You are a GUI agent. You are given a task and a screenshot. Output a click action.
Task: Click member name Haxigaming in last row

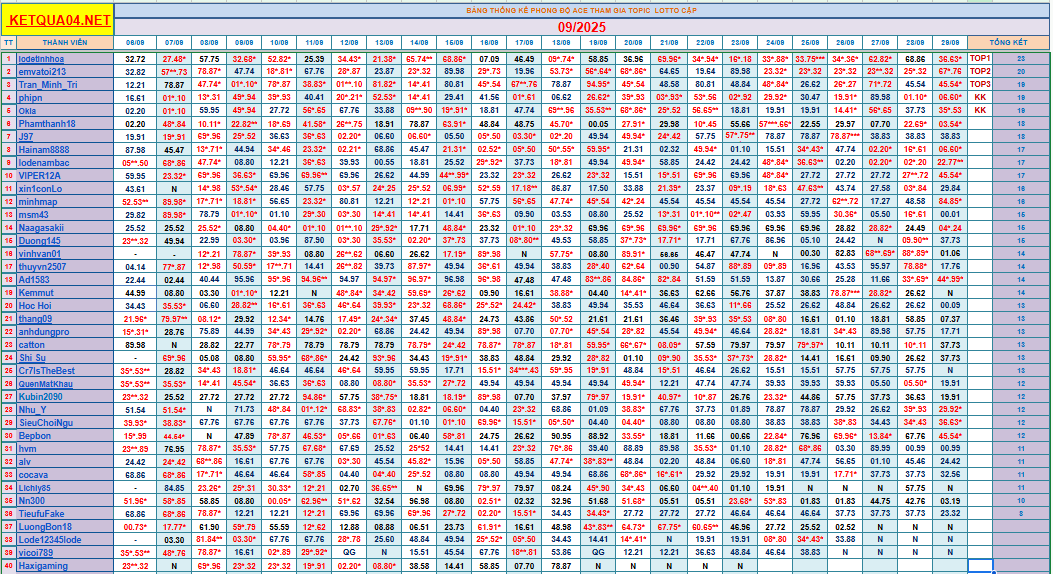pyautogui.click(x=44, y=565)
